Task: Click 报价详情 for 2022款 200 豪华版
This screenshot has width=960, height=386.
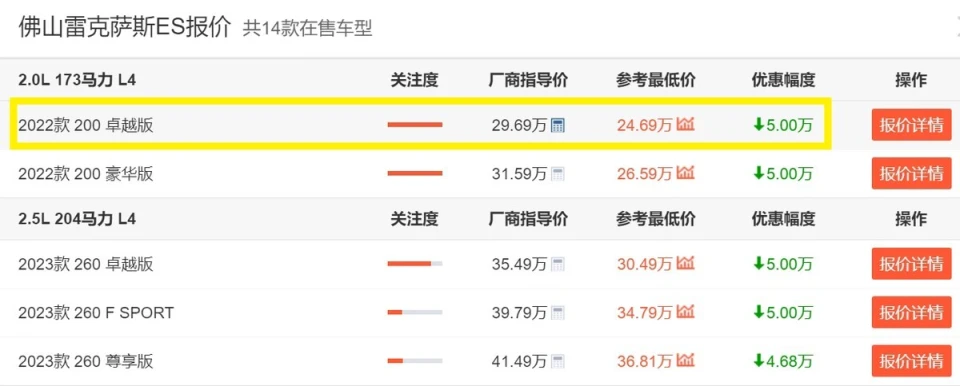Action: pos(912,173)
